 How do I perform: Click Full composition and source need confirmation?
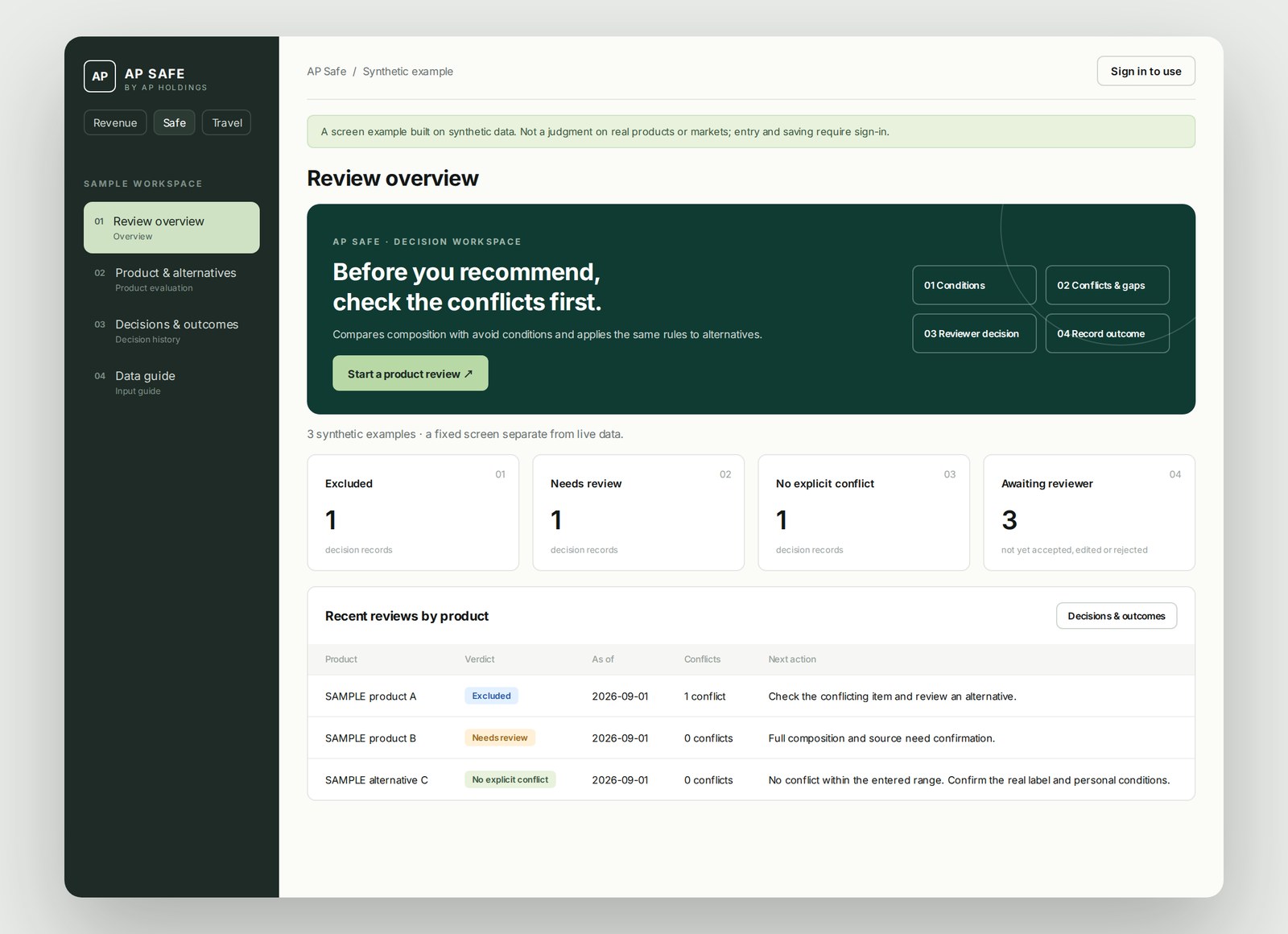pos(881,738)
